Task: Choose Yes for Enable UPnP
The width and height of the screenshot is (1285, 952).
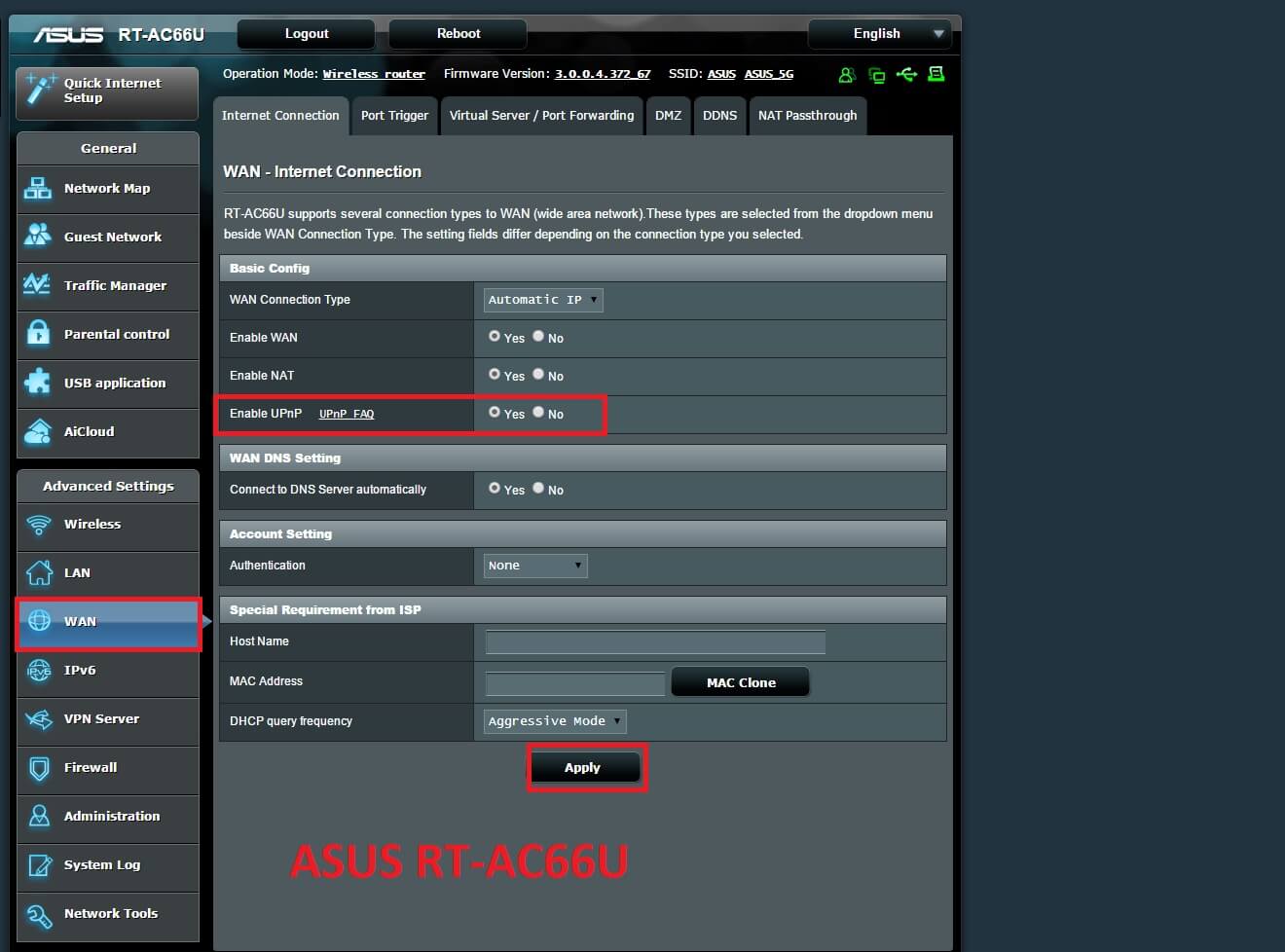Action: [x=495, y=413]
